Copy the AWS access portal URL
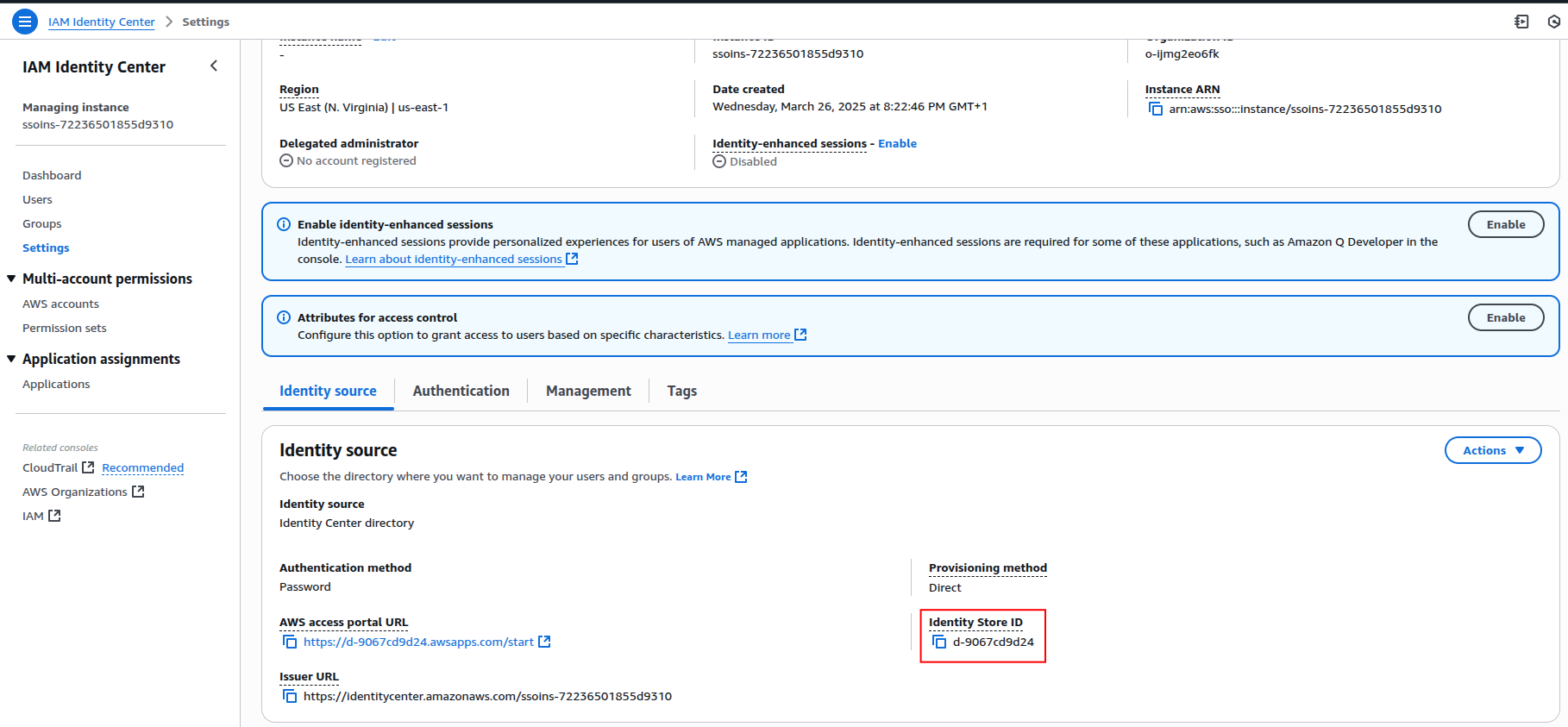Screen dimensions: 1568x727 pos(290,642)
